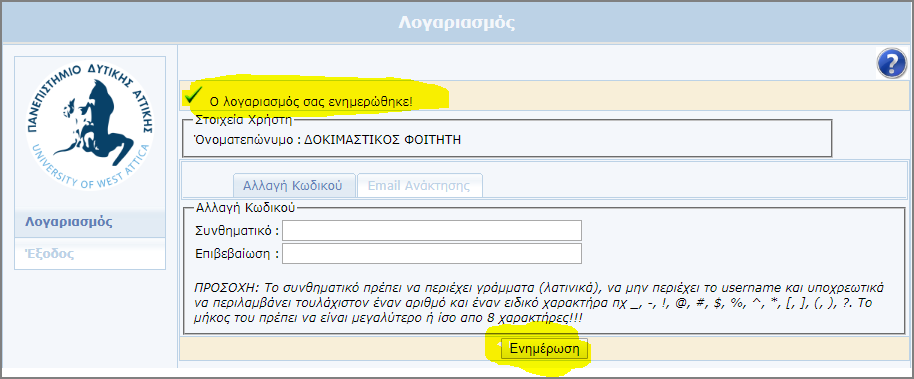The width and height of the screenshot is (914, 379).
Task: Click the 'Ο λογαριασμός σας ενημερώθηκε!' message
Action: 311,101
